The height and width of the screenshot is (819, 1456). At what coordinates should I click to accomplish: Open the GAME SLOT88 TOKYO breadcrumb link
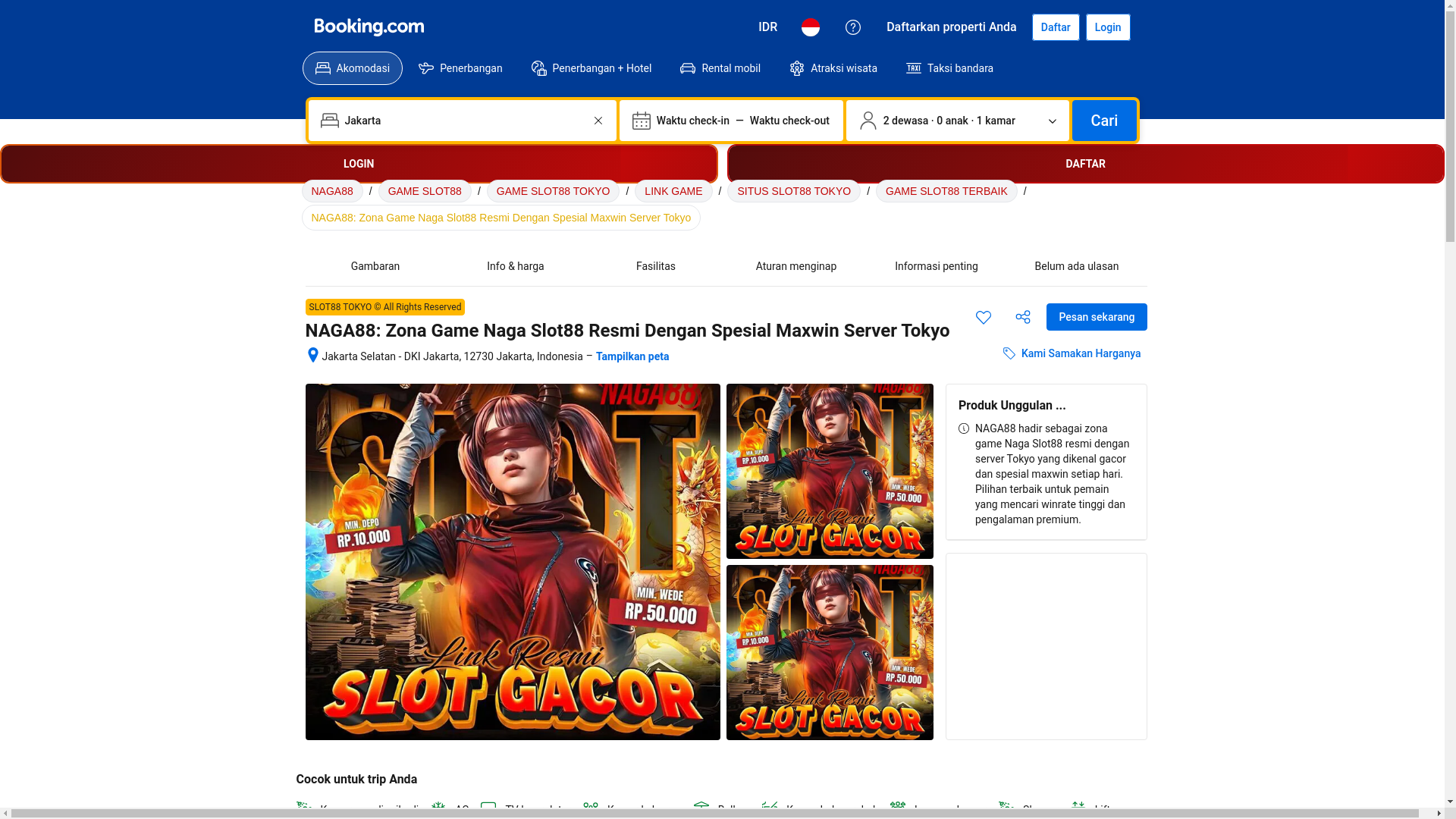point(553,191)
